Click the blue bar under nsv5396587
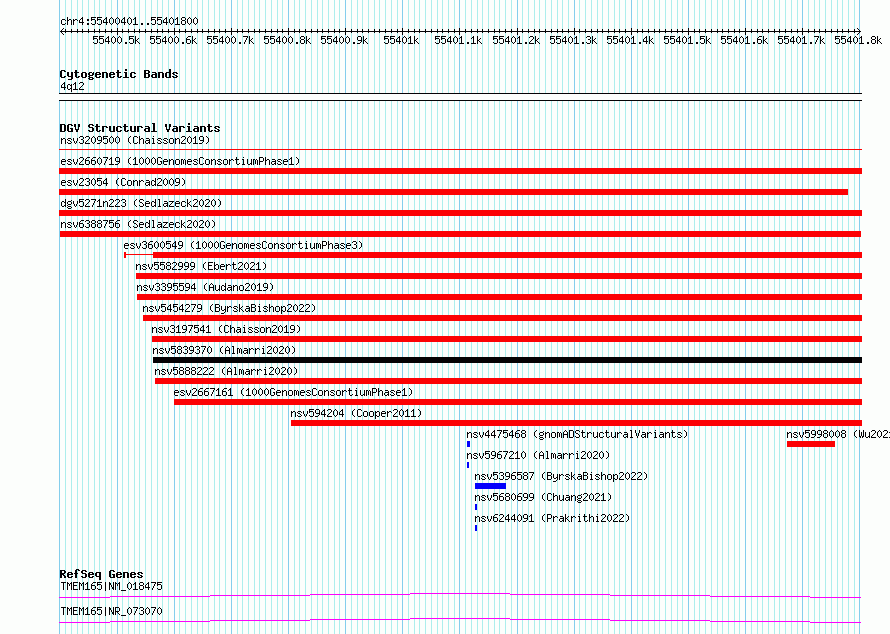This screenshot has width=890, height=634. click(x=490, y=486)
